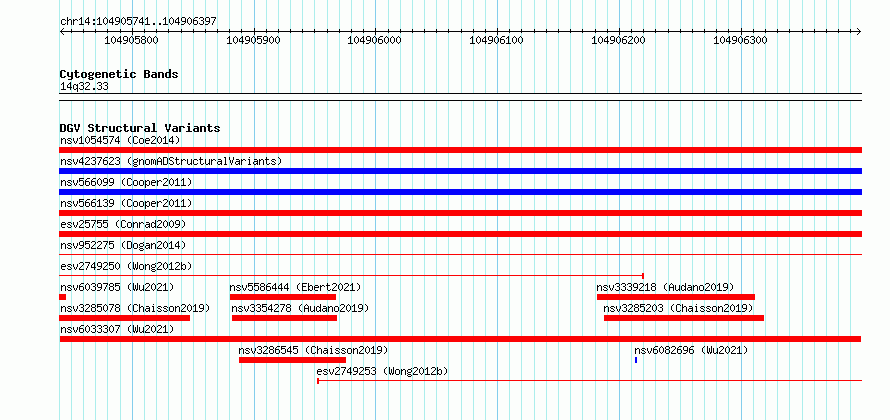The image size is (890, 420).
Task: Click the red bar of nsv3285078
Action: [125, 318]
